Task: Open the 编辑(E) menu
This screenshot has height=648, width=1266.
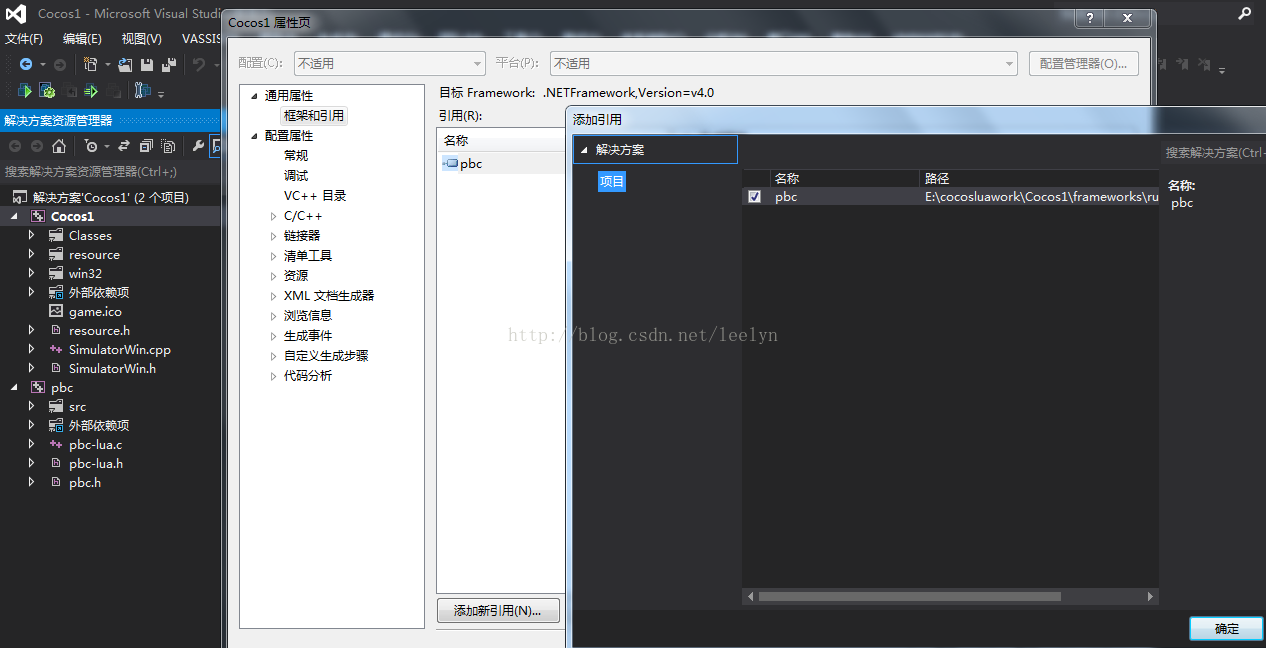Action: click(82, 39)
